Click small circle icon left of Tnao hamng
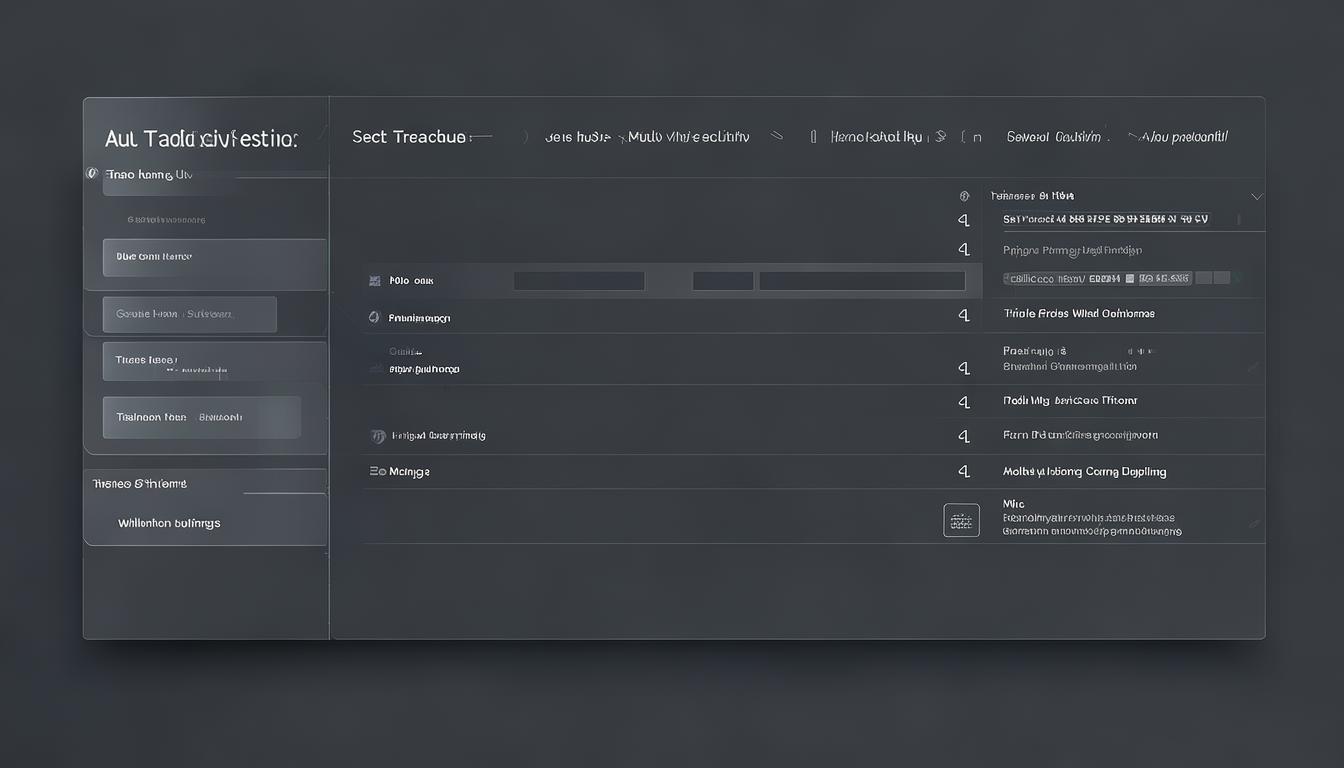Image resolution: width=1344 pixels, height=768 pixels. coord(92,174)
